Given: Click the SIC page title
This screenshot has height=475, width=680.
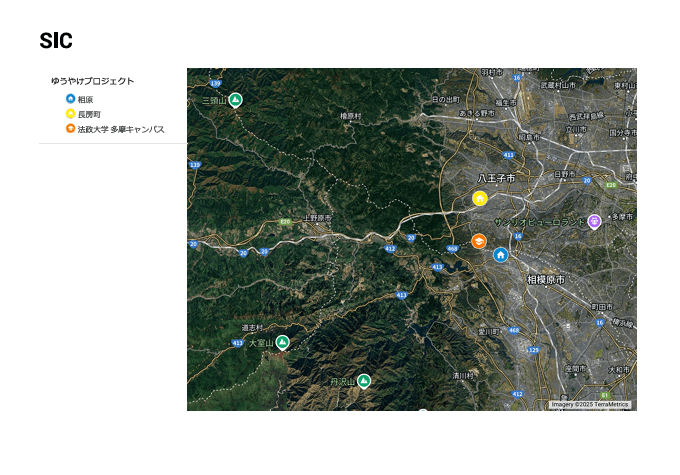Looking at the screenshot, I should 56,41.
